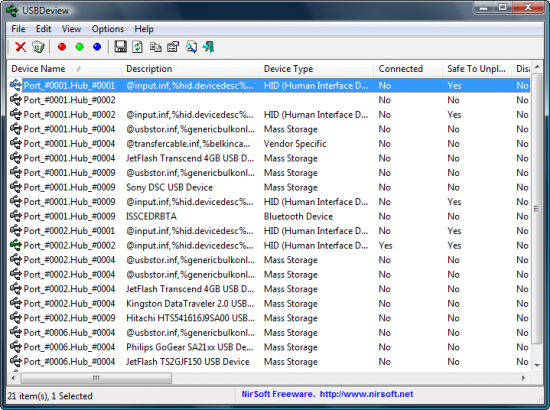Select the Sony DSC USB Device entry
550x410 pixels.
169,187
